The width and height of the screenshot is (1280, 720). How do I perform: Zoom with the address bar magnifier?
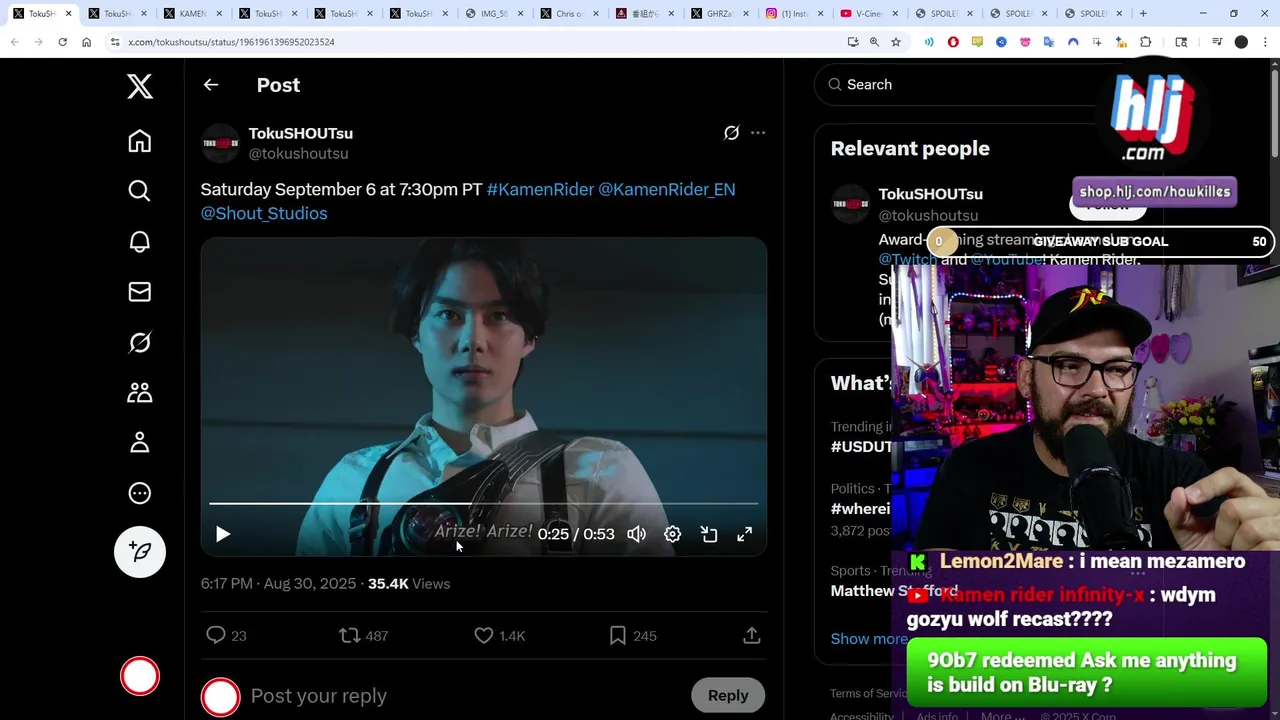click(874, 42)
